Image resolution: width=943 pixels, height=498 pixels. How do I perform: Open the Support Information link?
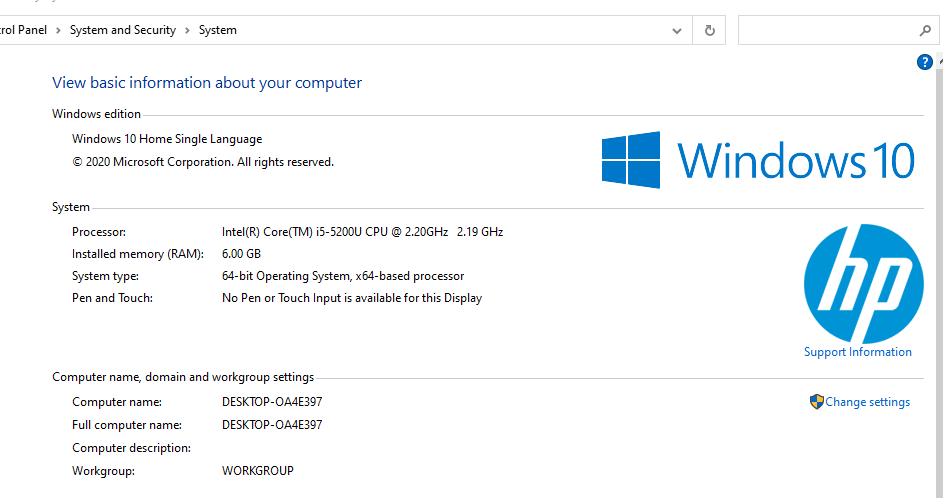point(857,352)
